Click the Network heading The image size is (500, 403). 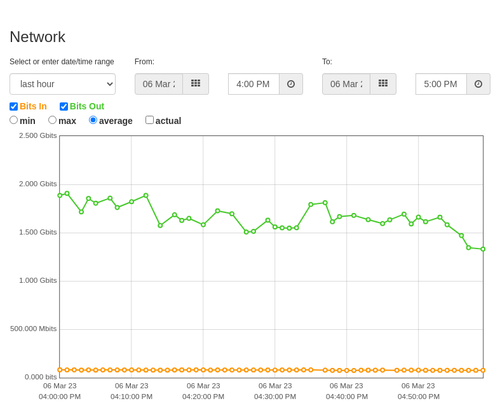coord(37,37)
